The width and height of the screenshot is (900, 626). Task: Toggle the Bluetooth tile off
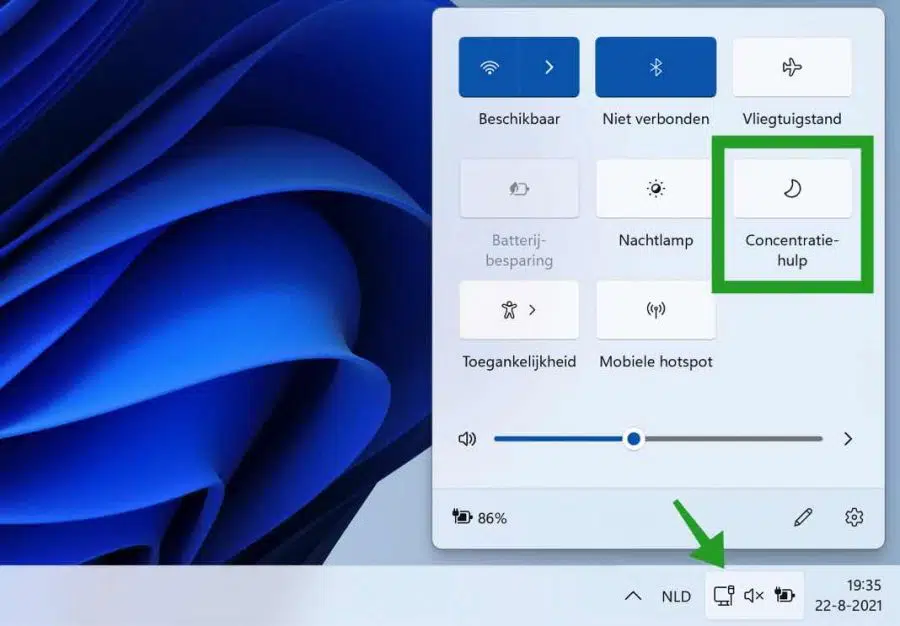tap(655, 67)
